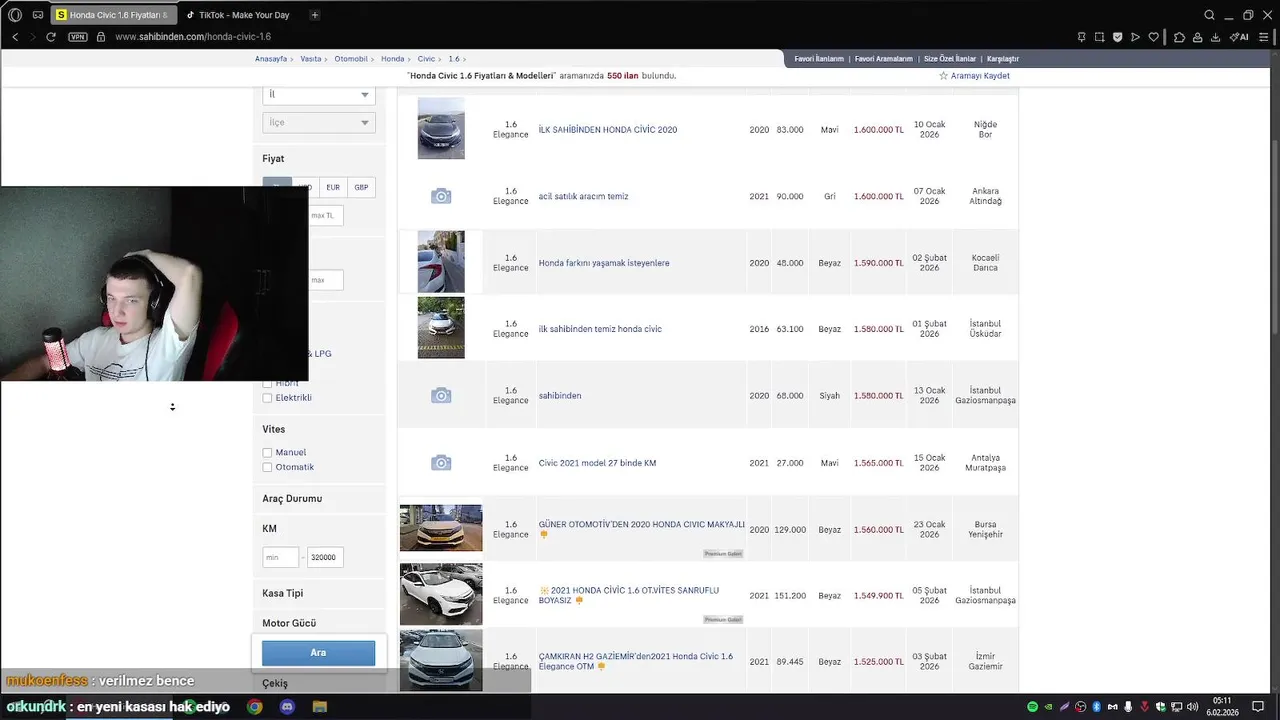1280x720 pixels.
Task: Select GBP currency toggle
Action: 361,187
